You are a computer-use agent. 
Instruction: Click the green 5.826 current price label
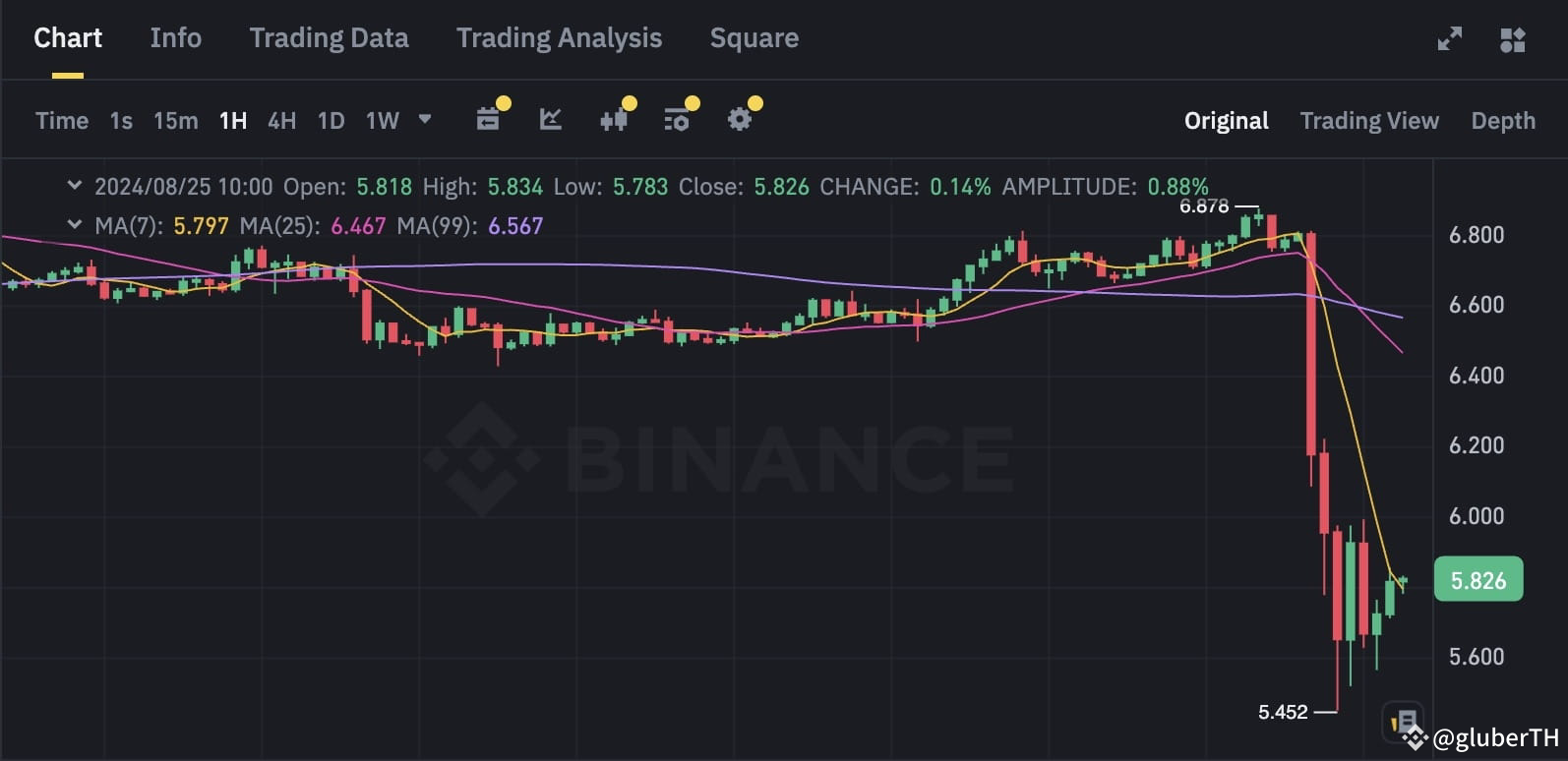tap(1478, 580)
